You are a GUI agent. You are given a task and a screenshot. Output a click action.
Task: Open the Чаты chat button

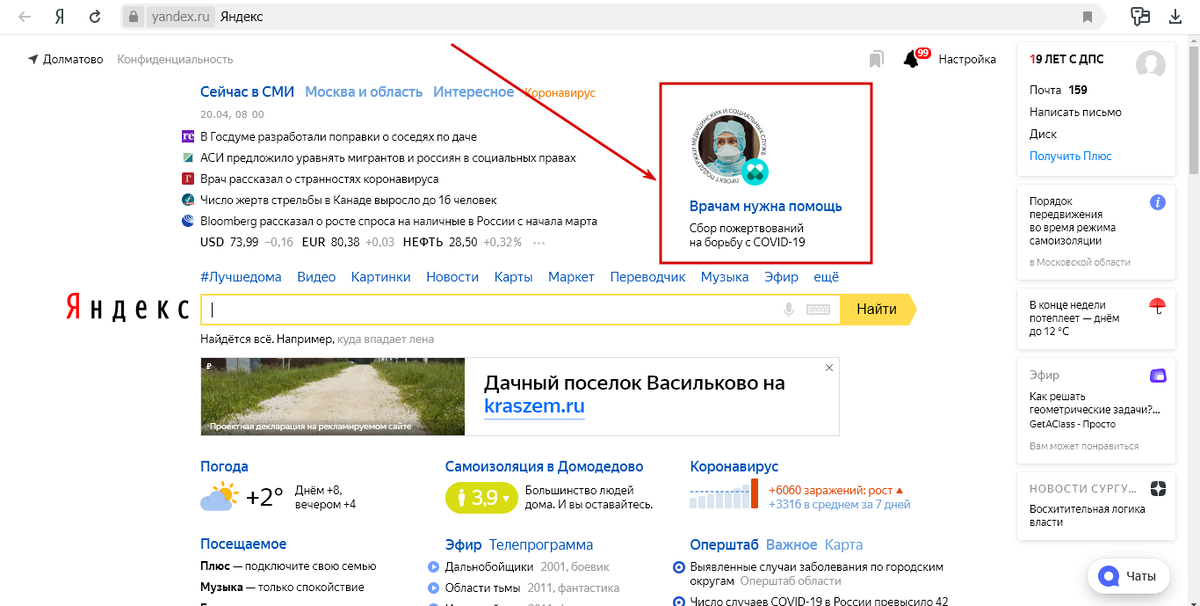(x=1129, y=576)
